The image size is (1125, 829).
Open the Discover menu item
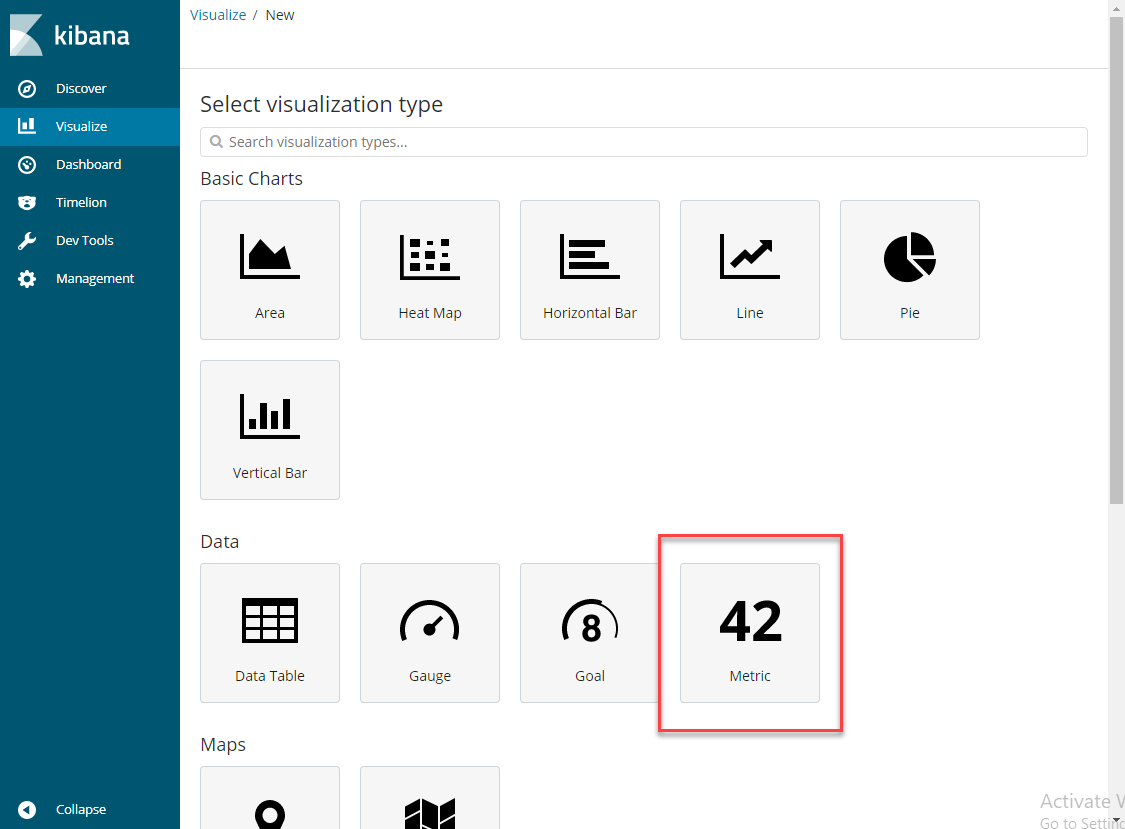[x=90, y=88]
